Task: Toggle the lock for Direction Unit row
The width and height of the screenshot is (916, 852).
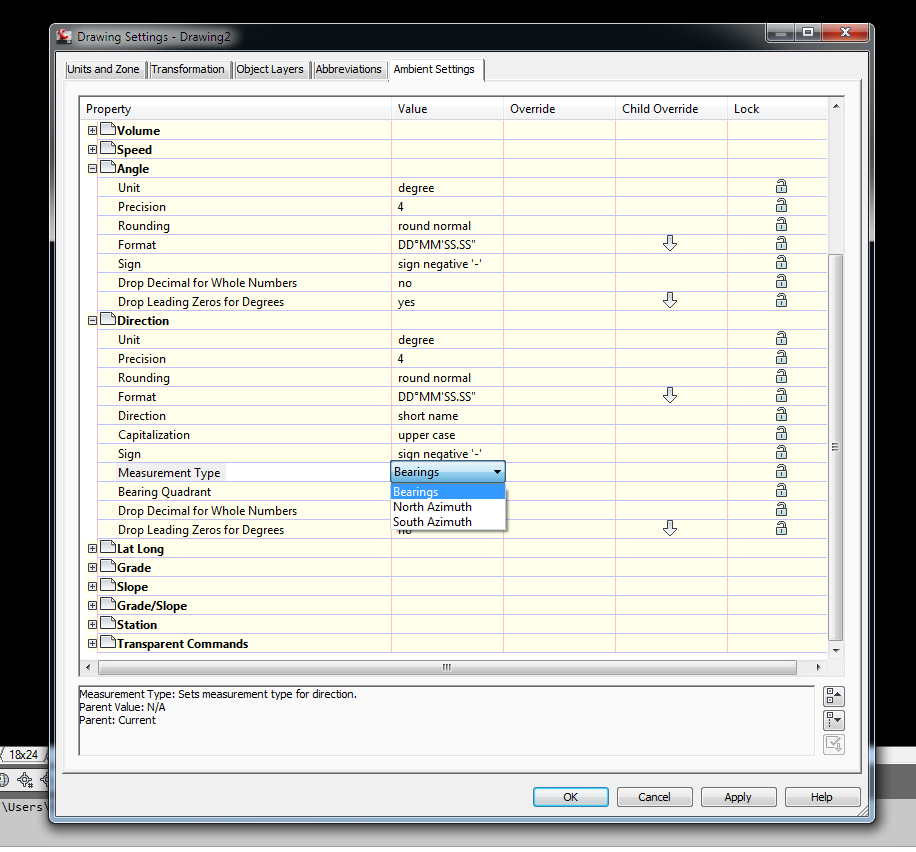Action: pos(781,339)
